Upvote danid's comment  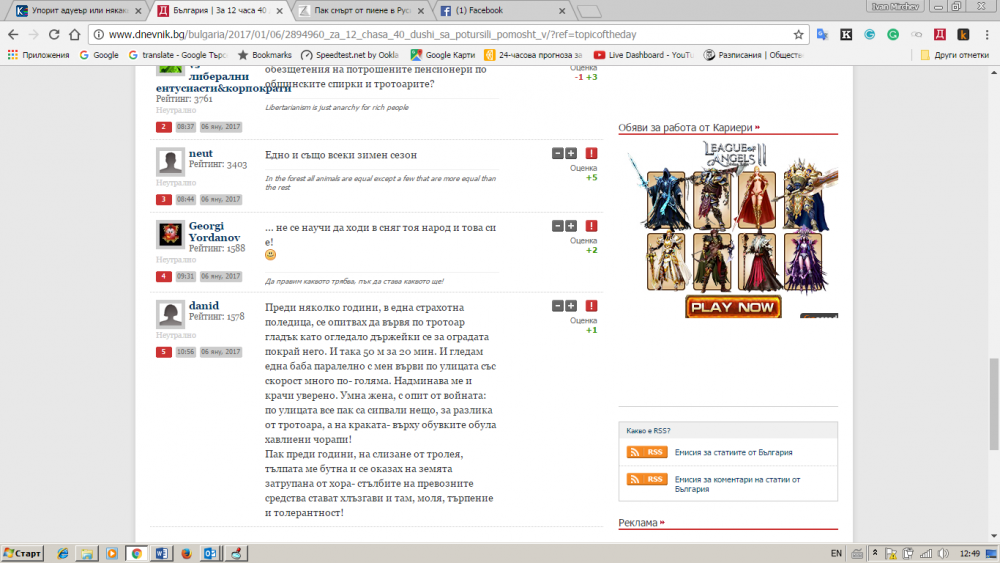click(x=571, y=306)
